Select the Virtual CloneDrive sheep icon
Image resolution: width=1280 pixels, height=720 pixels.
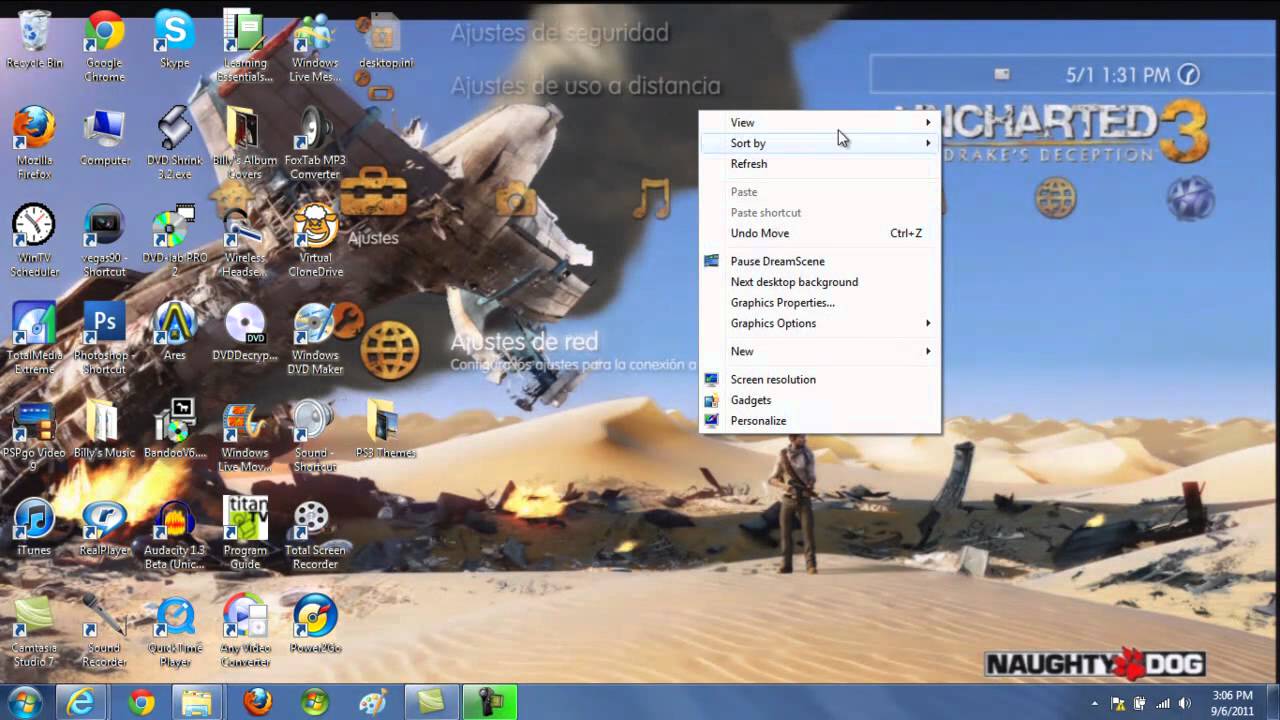pos(315,240)
